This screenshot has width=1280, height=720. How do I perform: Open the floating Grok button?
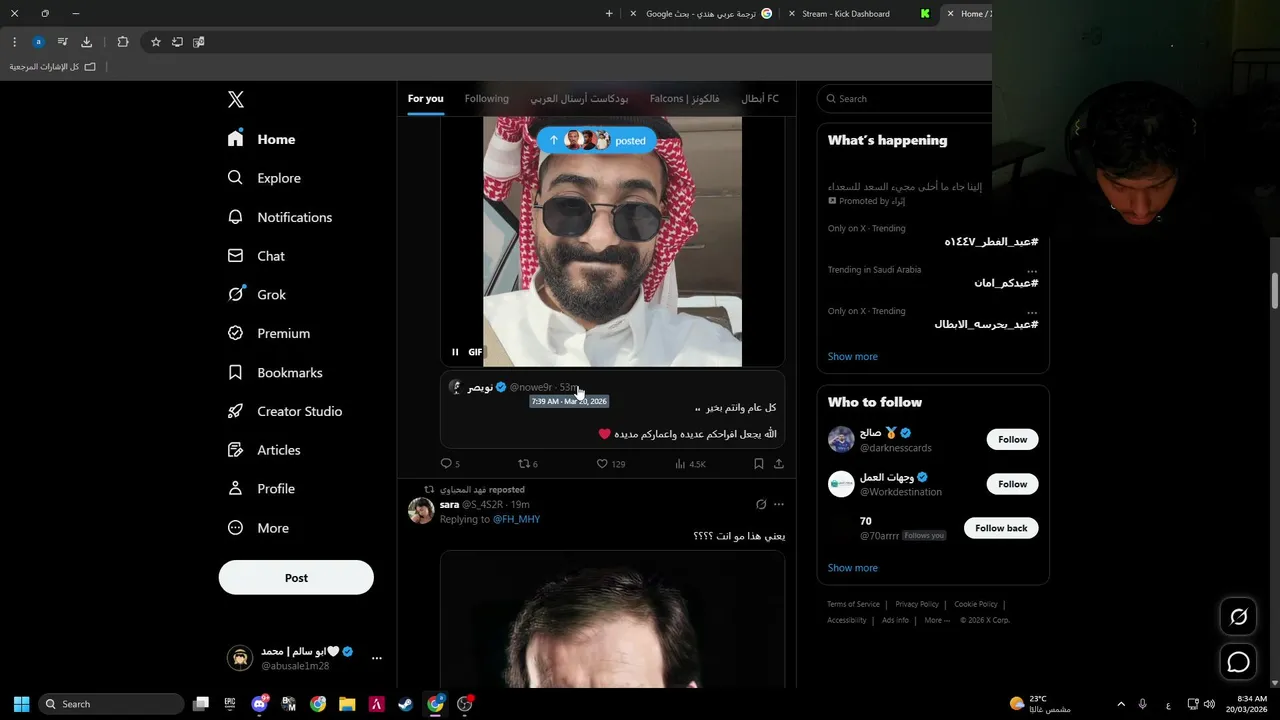(x=1238, y=617)
